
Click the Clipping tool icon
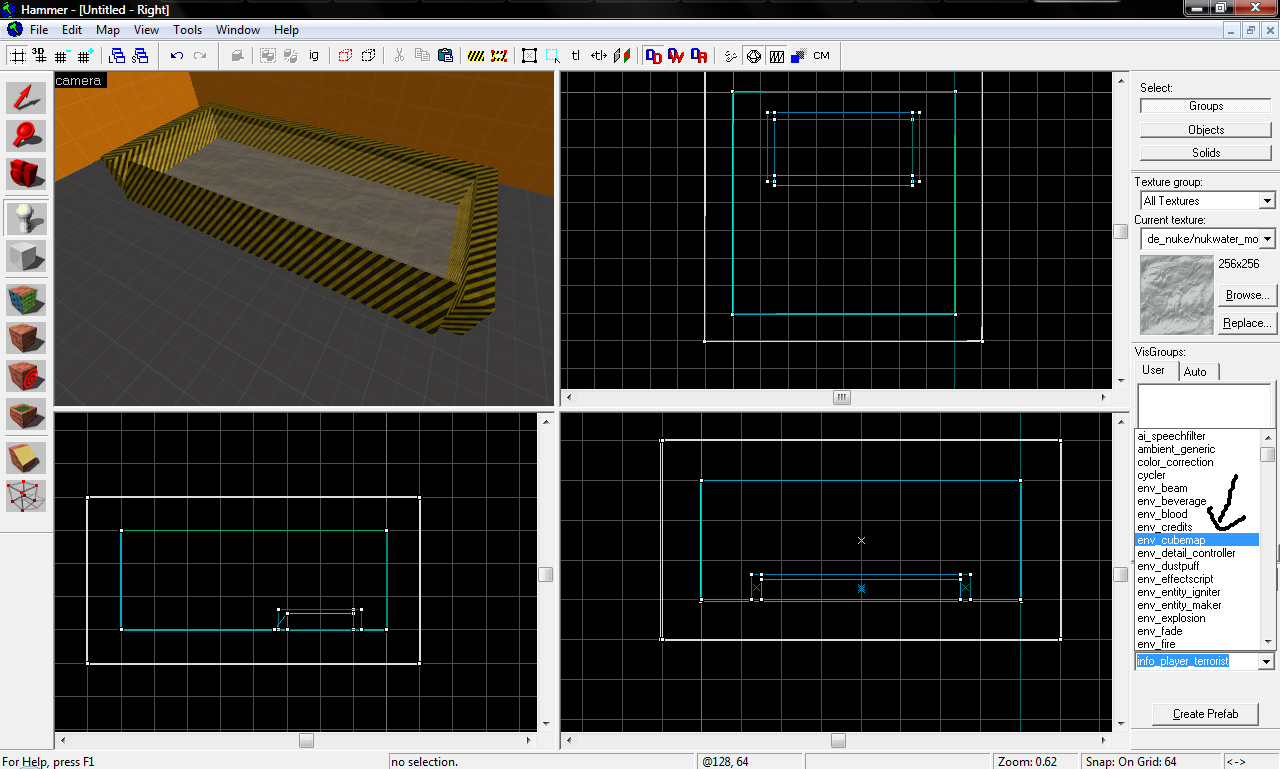coord(27,457)
